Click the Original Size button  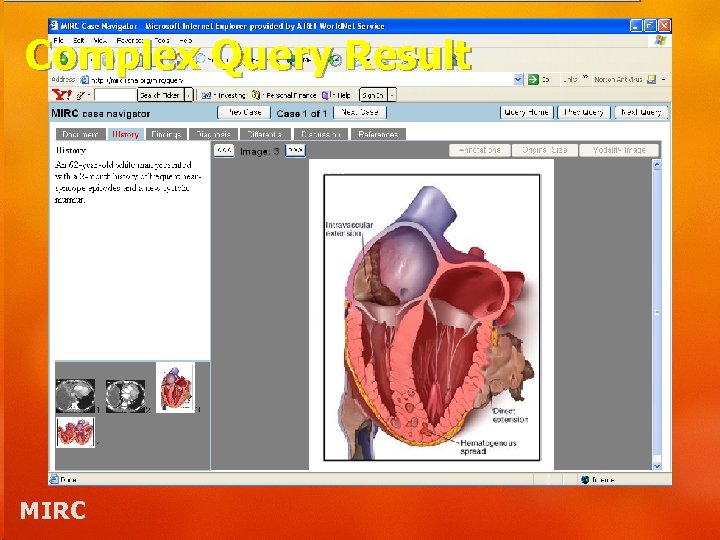pos(545,150)
